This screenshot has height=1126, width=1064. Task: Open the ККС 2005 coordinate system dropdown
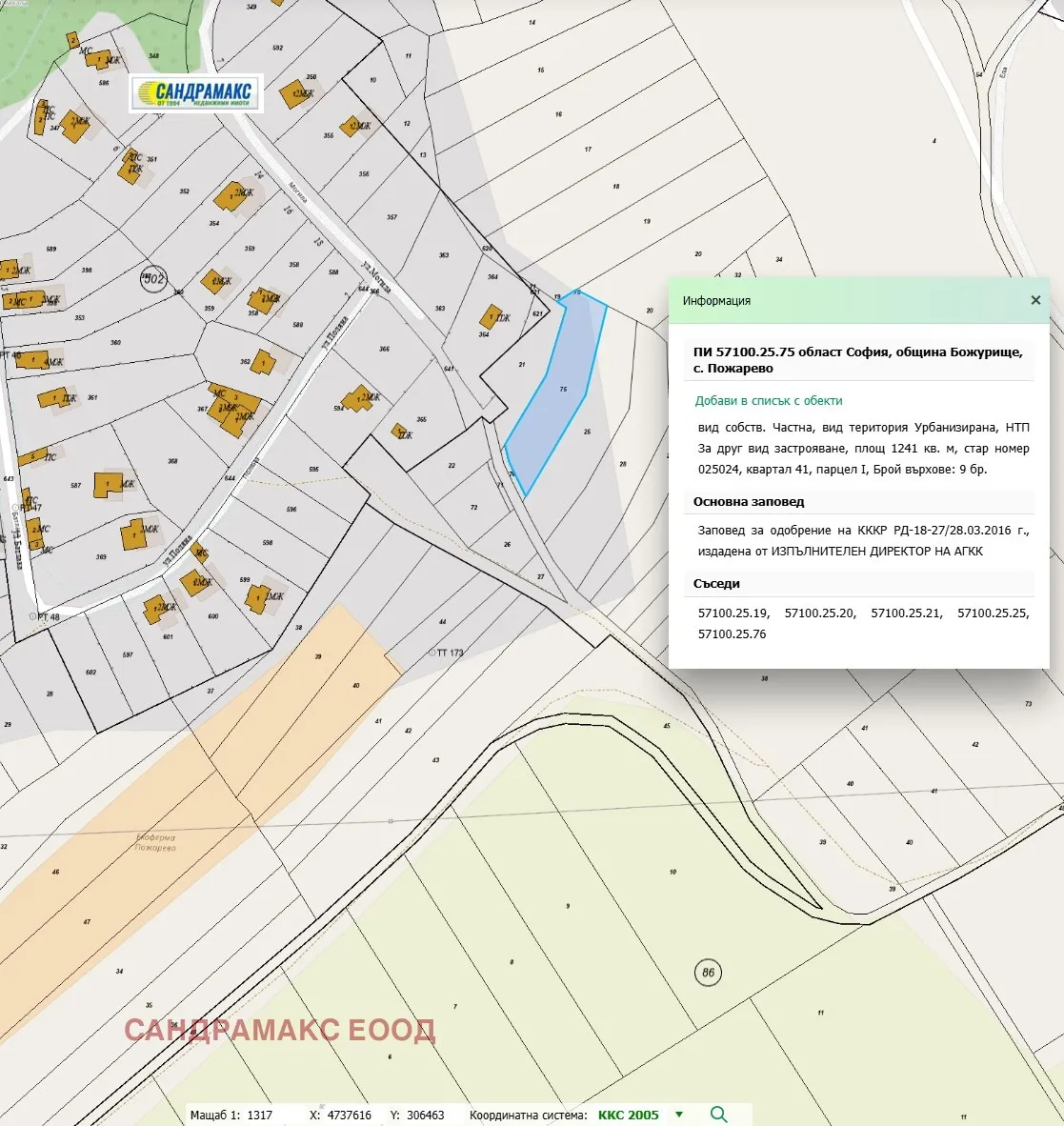click(x=678, y=1115)
